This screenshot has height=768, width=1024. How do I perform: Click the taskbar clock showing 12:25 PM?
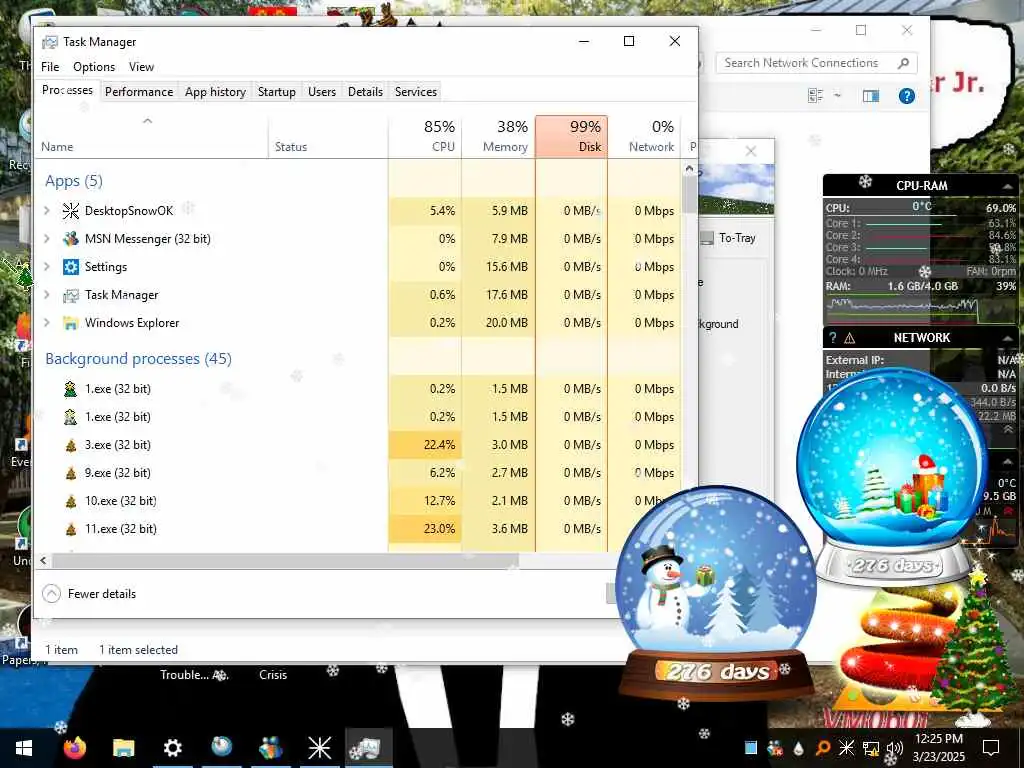(938, 748)
